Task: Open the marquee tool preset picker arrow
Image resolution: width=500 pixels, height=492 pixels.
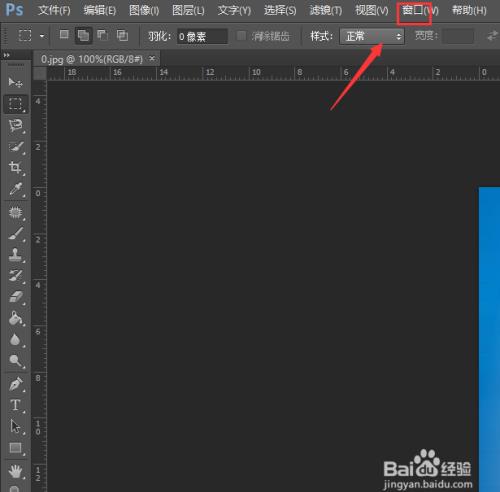Action: pos(42,36)
